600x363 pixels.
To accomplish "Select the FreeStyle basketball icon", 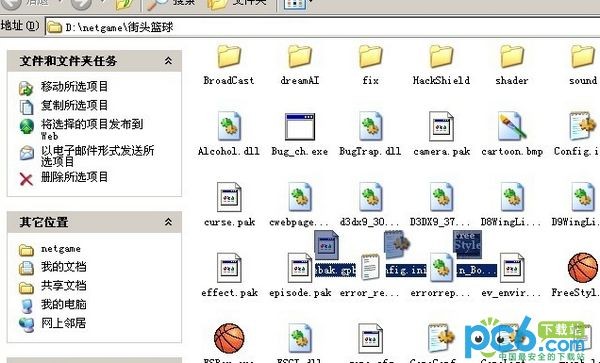I will coord(582,268).
